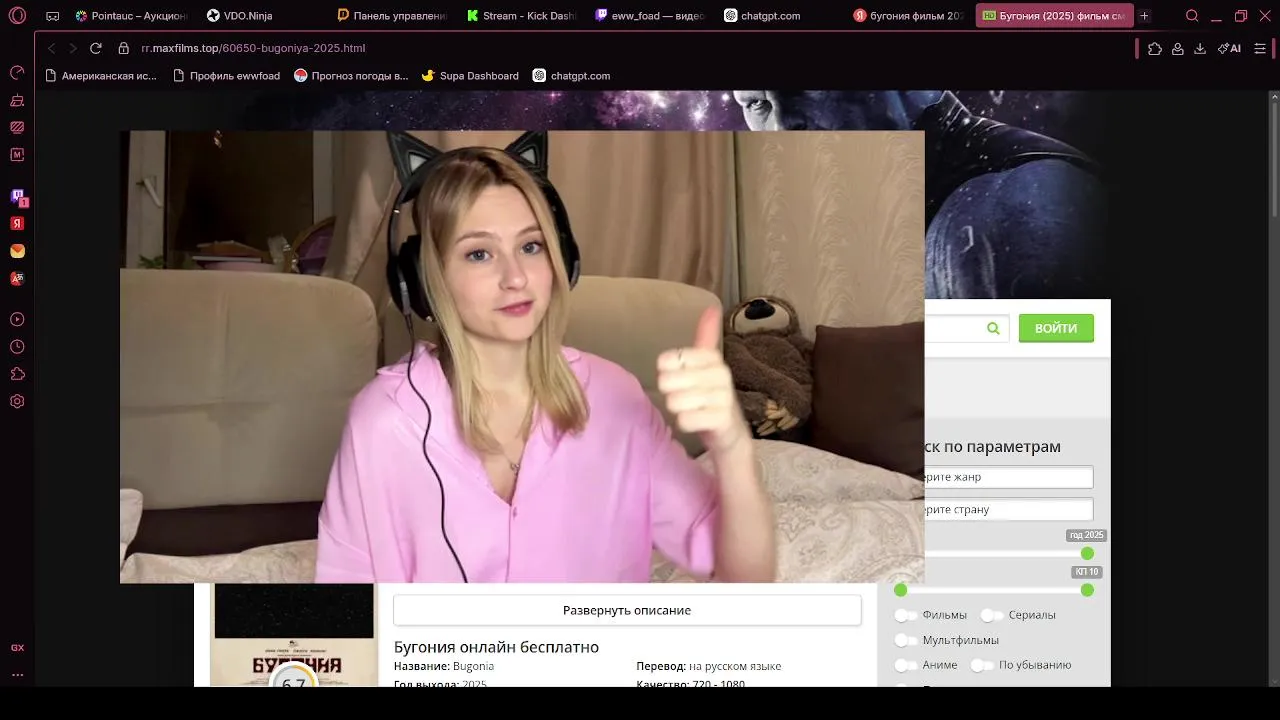This screenshot has height=720, width=1280.
Task: Open Extensions cube icon in sidebar
Action: (x=17, y=374)
